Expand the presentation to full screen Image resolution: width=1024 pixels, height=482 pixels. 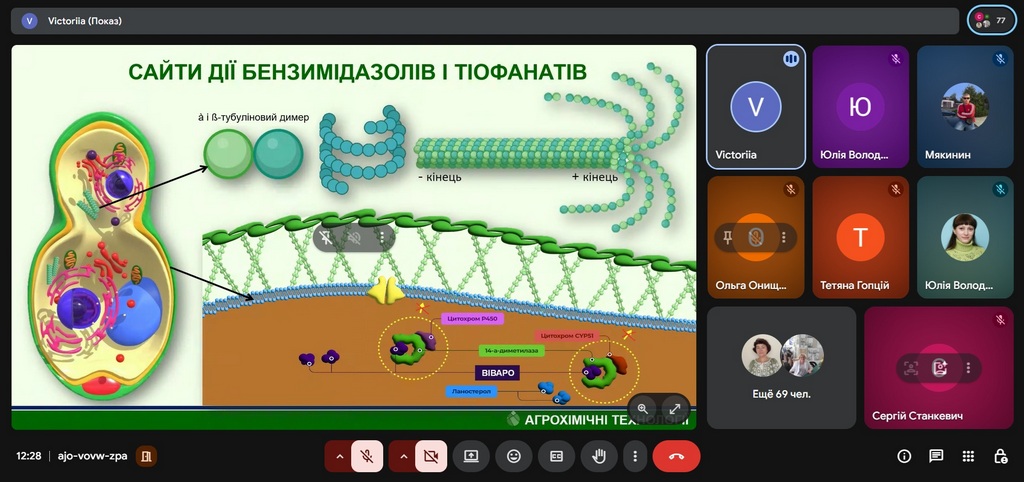(x=675, y=408)
